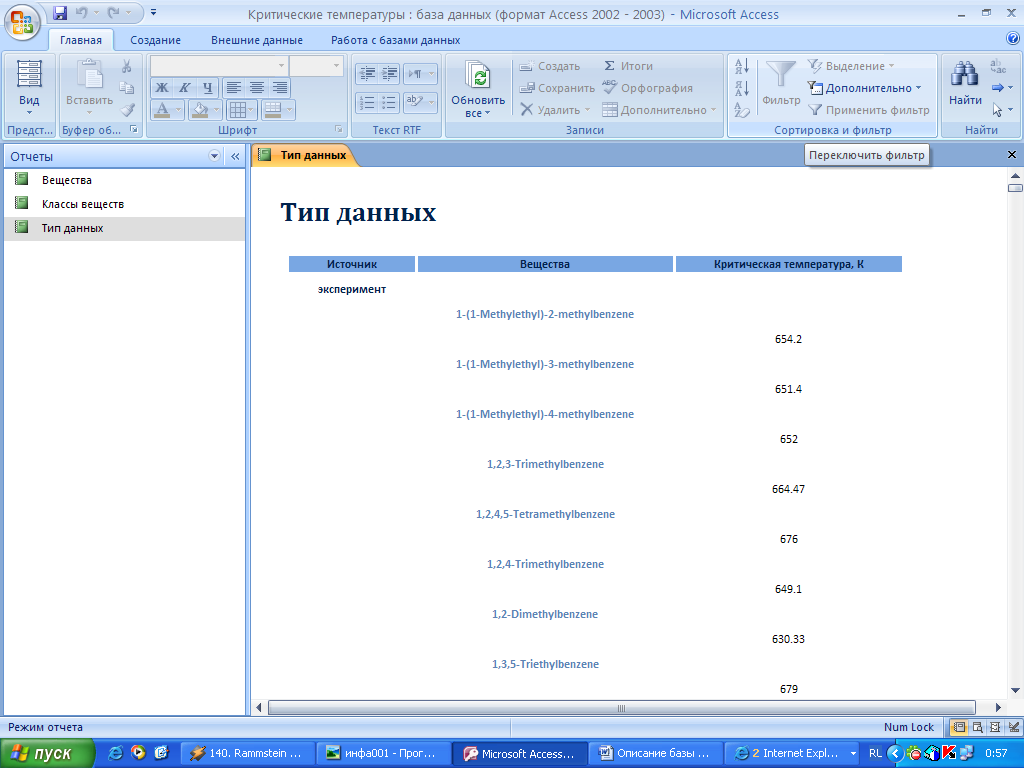The width and height of the screenshot is (1024, 768).
Task: Click the cut scissors icon
Action: 127,66
